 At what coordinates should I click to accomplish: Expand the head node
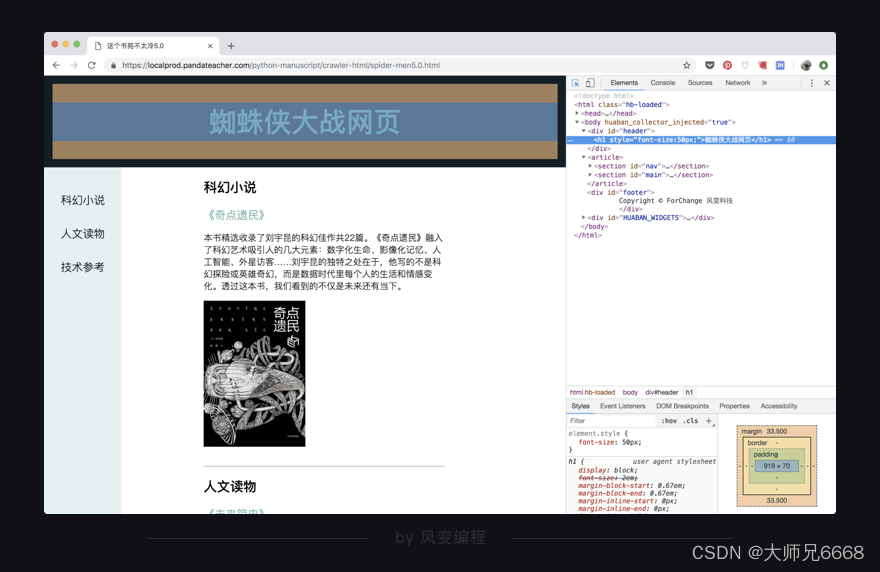point(577,113)
